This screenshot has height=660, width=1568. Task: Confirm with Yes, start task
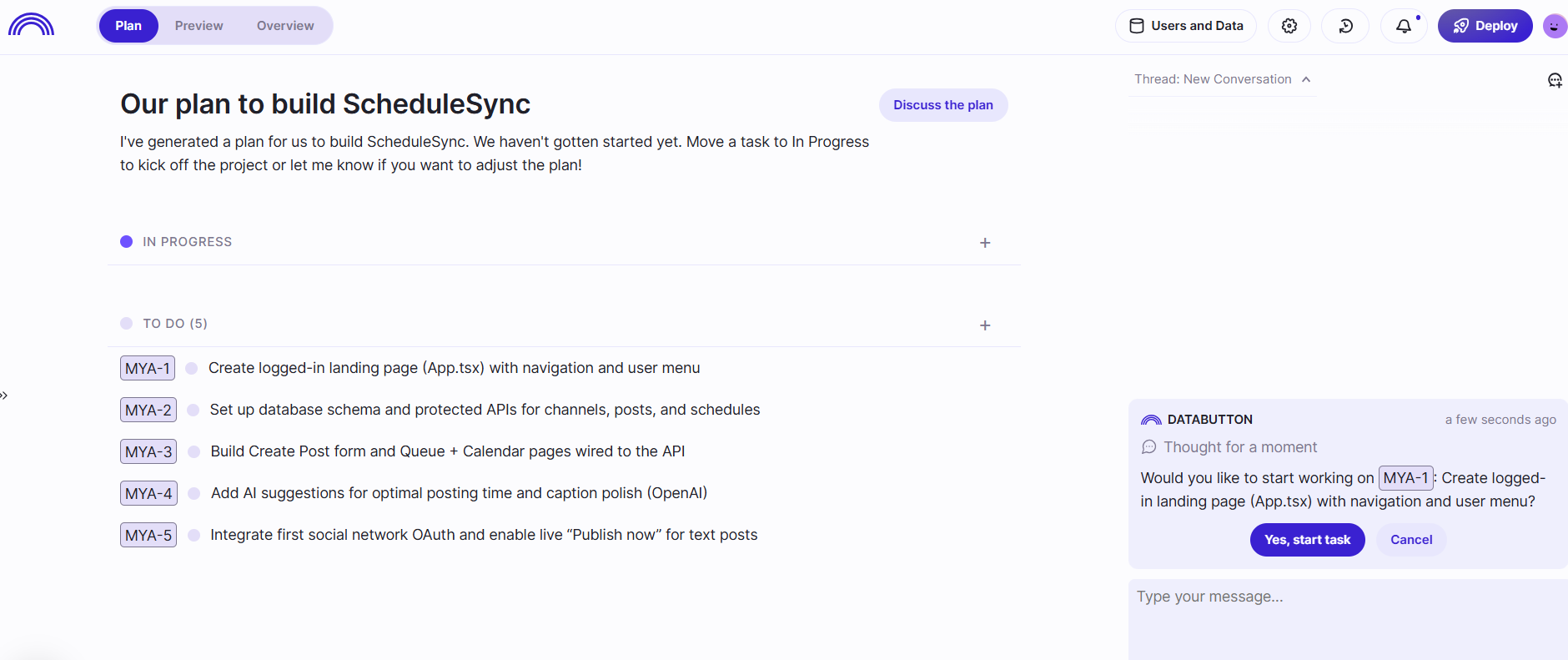point(1307,540)
